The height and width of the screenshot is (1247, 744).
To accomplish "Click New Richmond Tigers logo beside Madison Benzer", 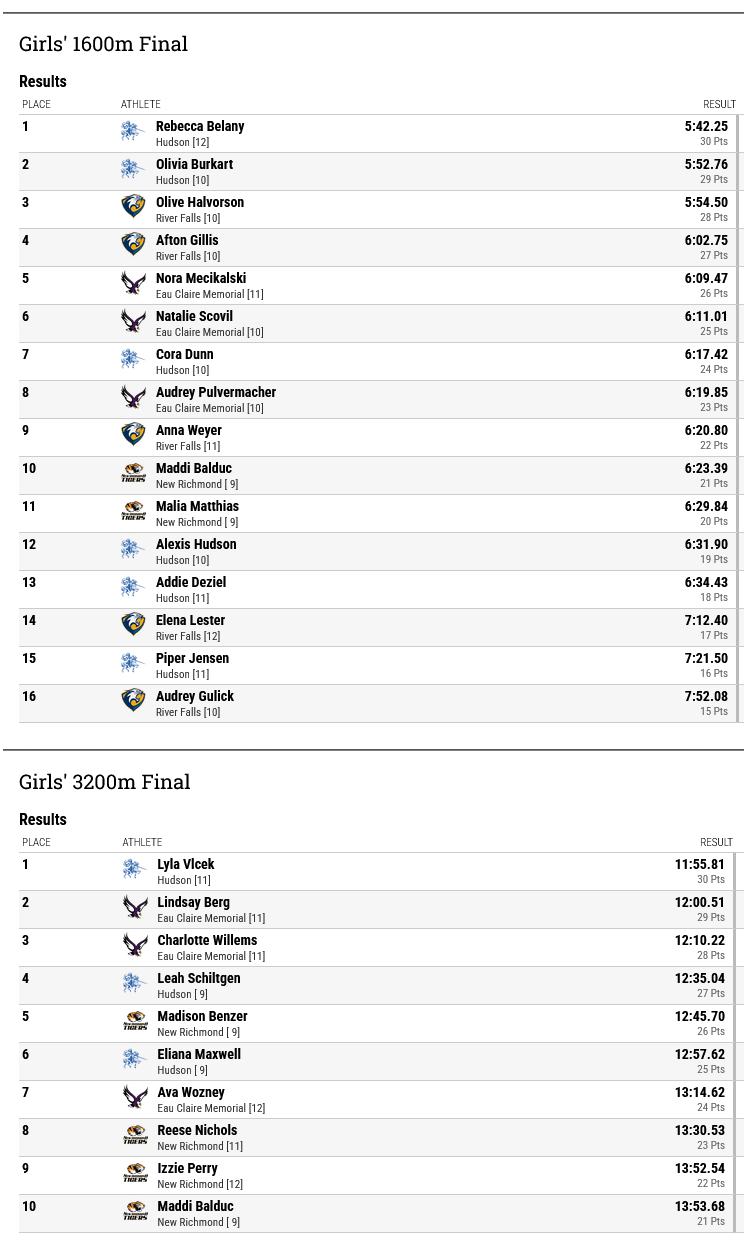I will click(135, 1021).
